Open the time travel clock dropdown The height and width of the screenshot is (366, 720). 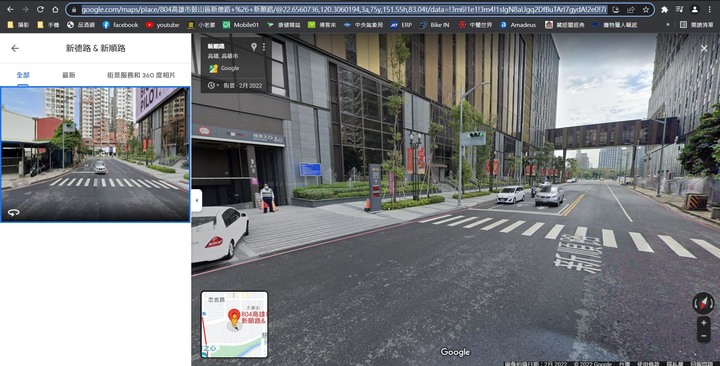point(213,85)
